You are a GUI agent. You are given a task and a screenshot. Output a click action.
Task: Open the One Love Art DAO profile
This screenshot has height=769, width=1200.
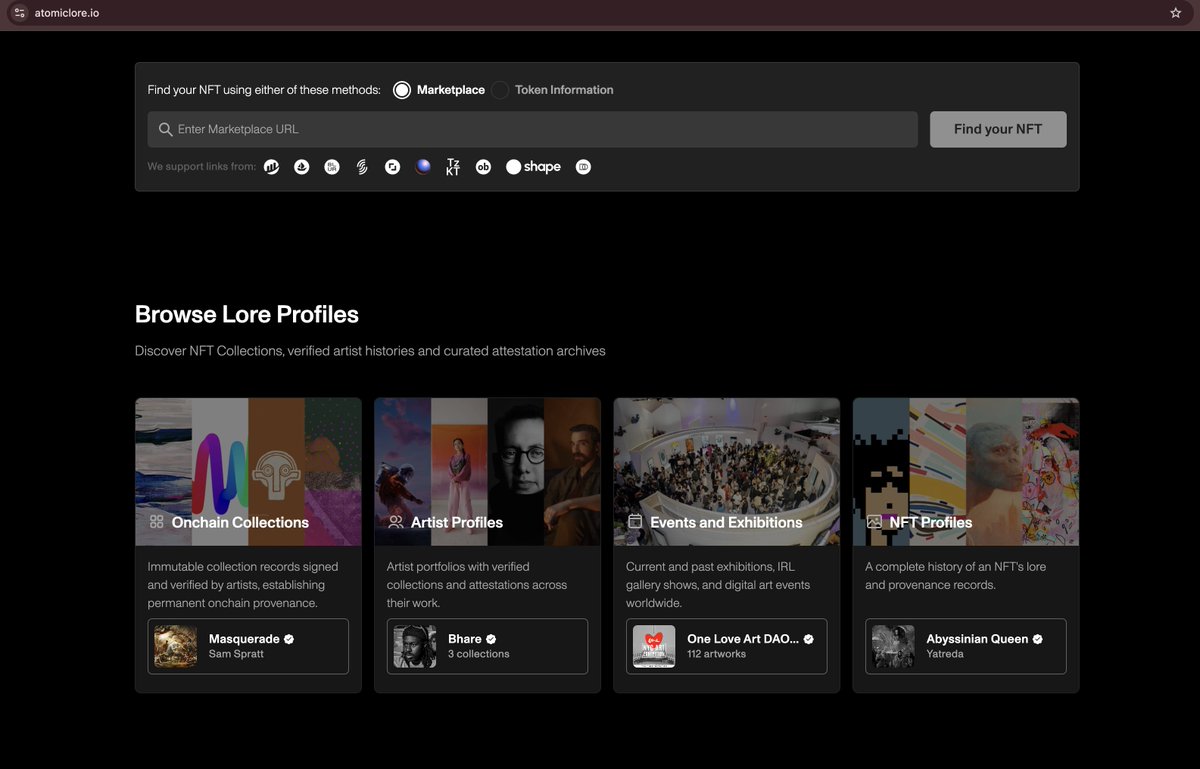(726, 646)
